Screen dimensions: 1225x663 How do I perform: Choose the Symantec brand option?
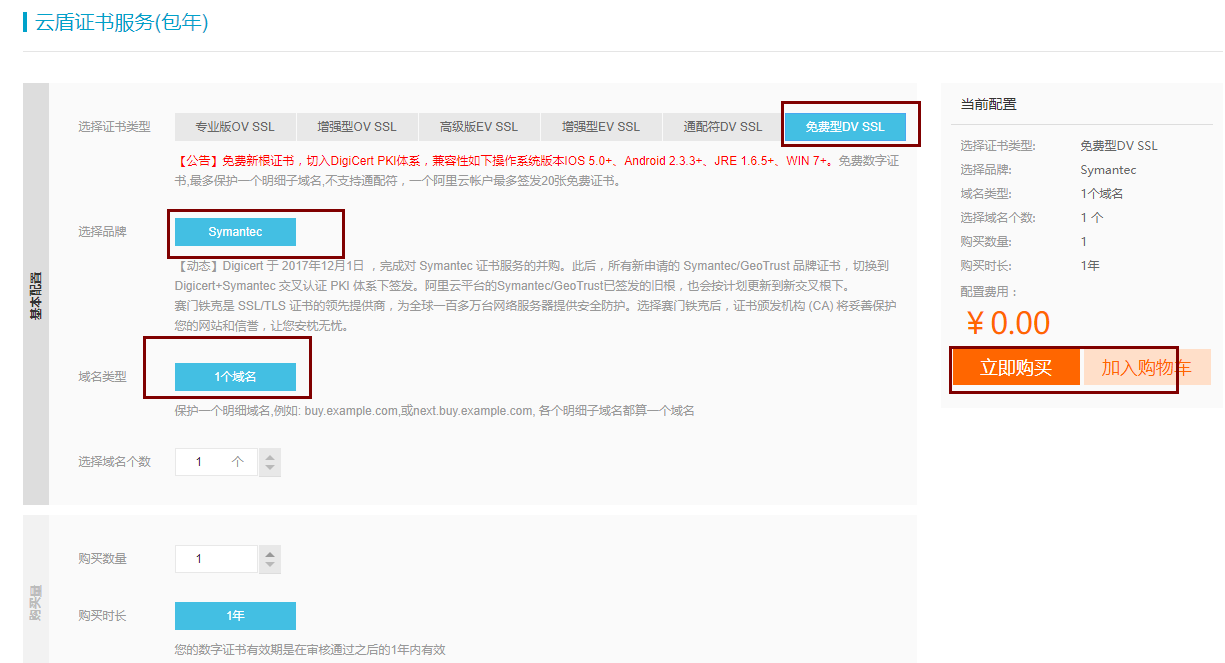tap(235, 232)
